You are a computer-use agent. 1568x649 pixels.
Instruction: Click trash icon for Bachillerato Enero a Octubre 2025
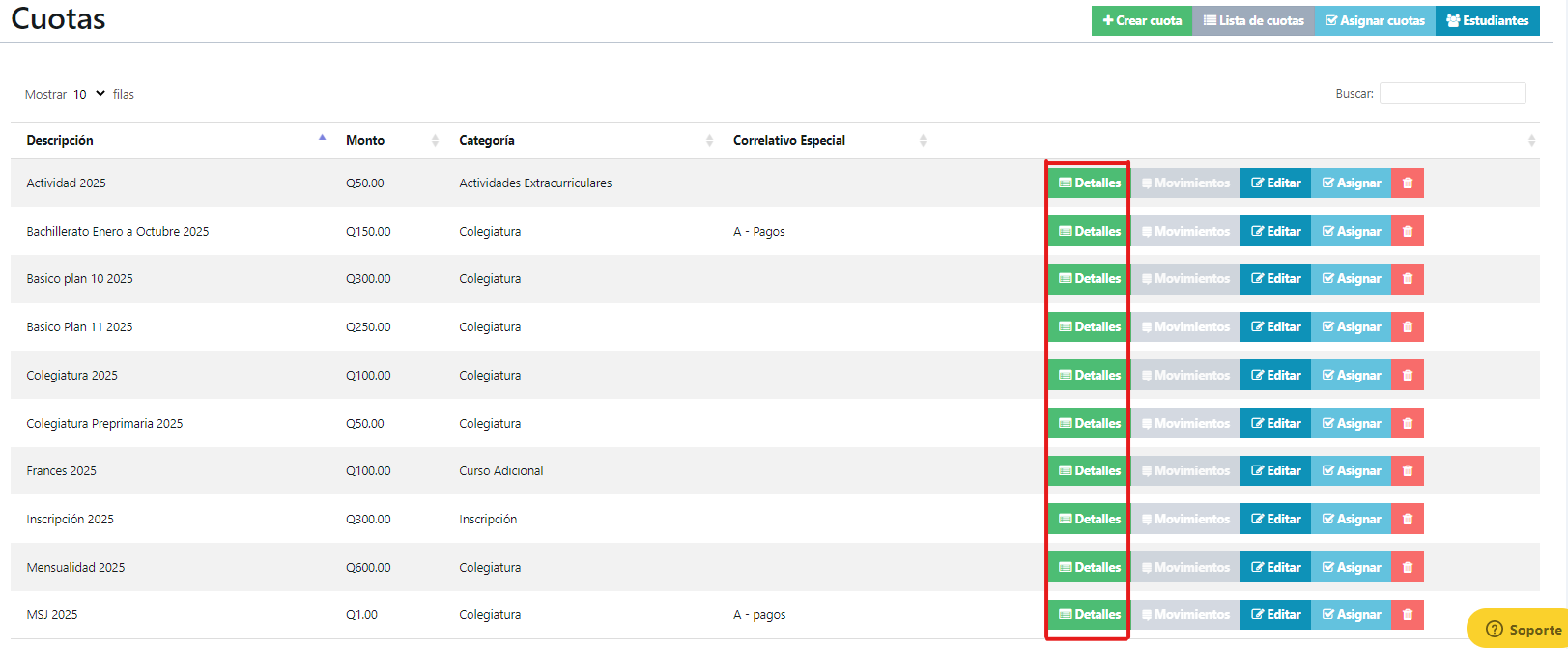click(x=1407, y=231)
